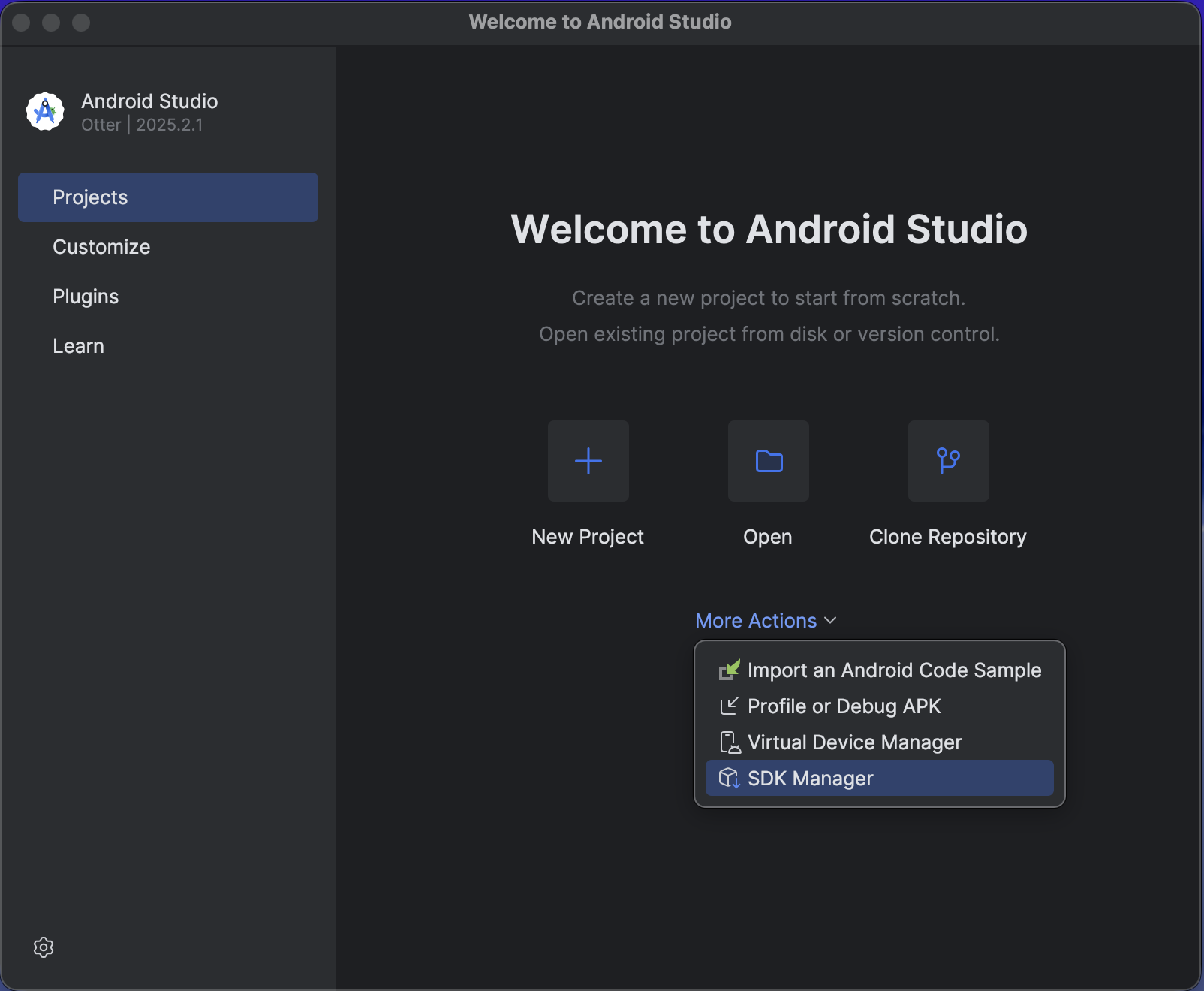Click the Clone Repository label

pyautogui.click(x=948, y=537)
